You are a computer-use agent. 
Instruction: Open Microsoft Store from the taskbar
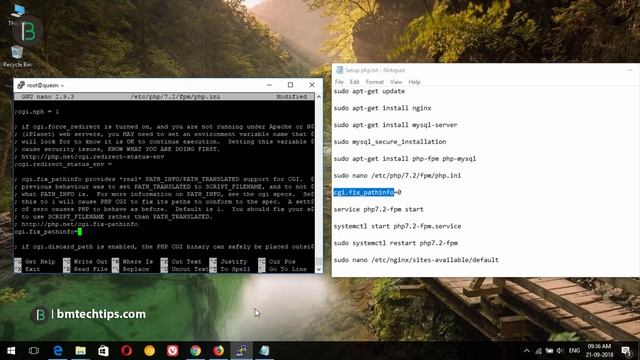(x=103, y=351)
